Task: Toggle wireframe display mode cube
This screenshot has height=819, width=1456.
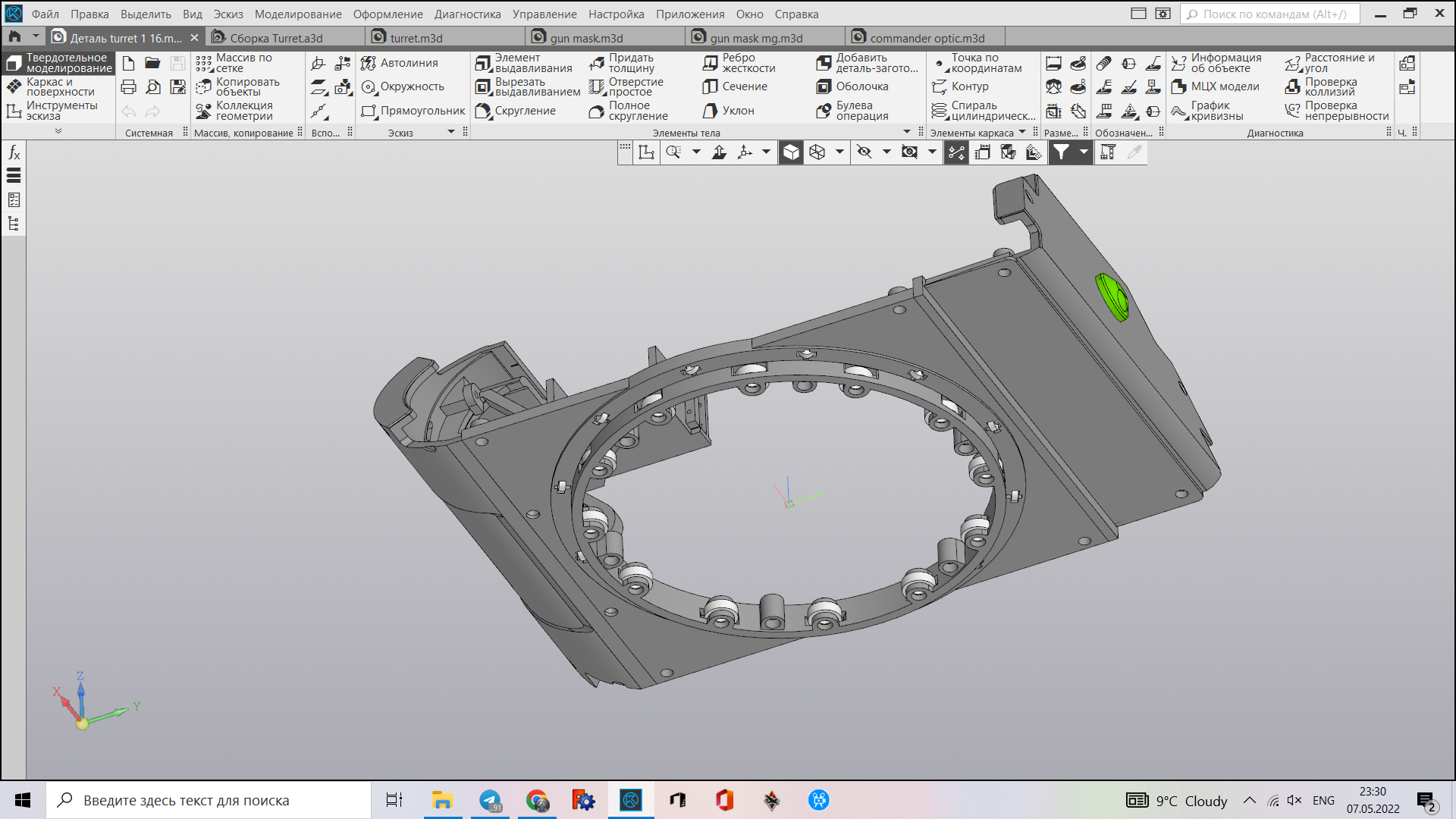Action: tap(817, 152)
